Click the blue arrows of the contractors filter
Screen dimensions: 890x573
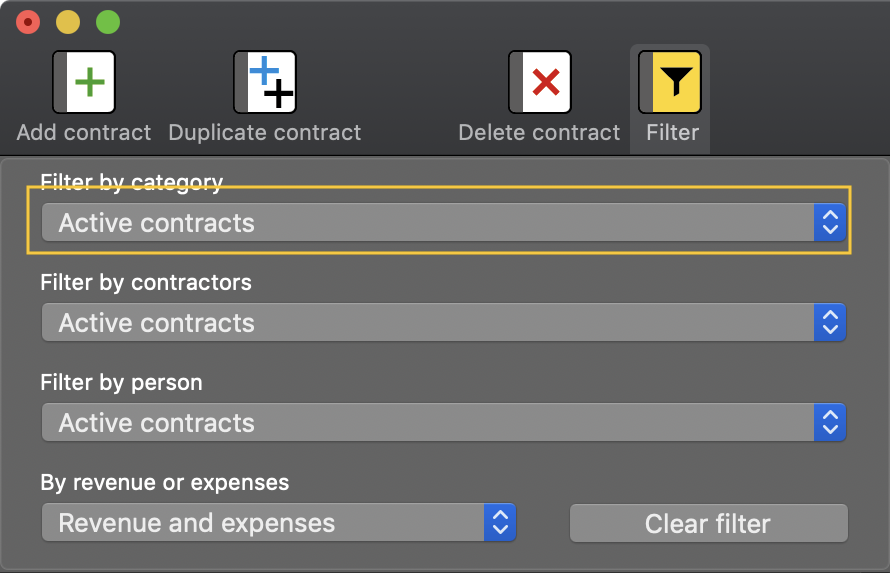pyautogui.click(x=830, y=322)
